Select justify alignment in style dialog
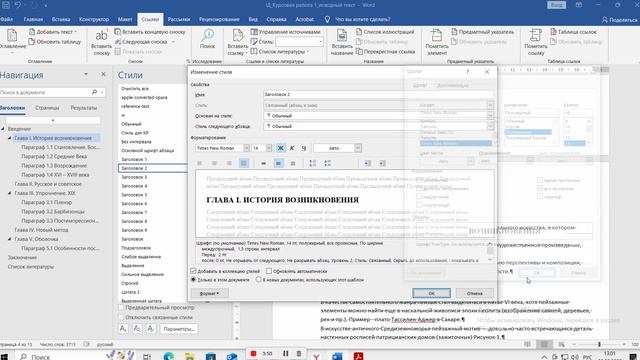The width and height of the screenshot is (640, 360). pos(244,163)
